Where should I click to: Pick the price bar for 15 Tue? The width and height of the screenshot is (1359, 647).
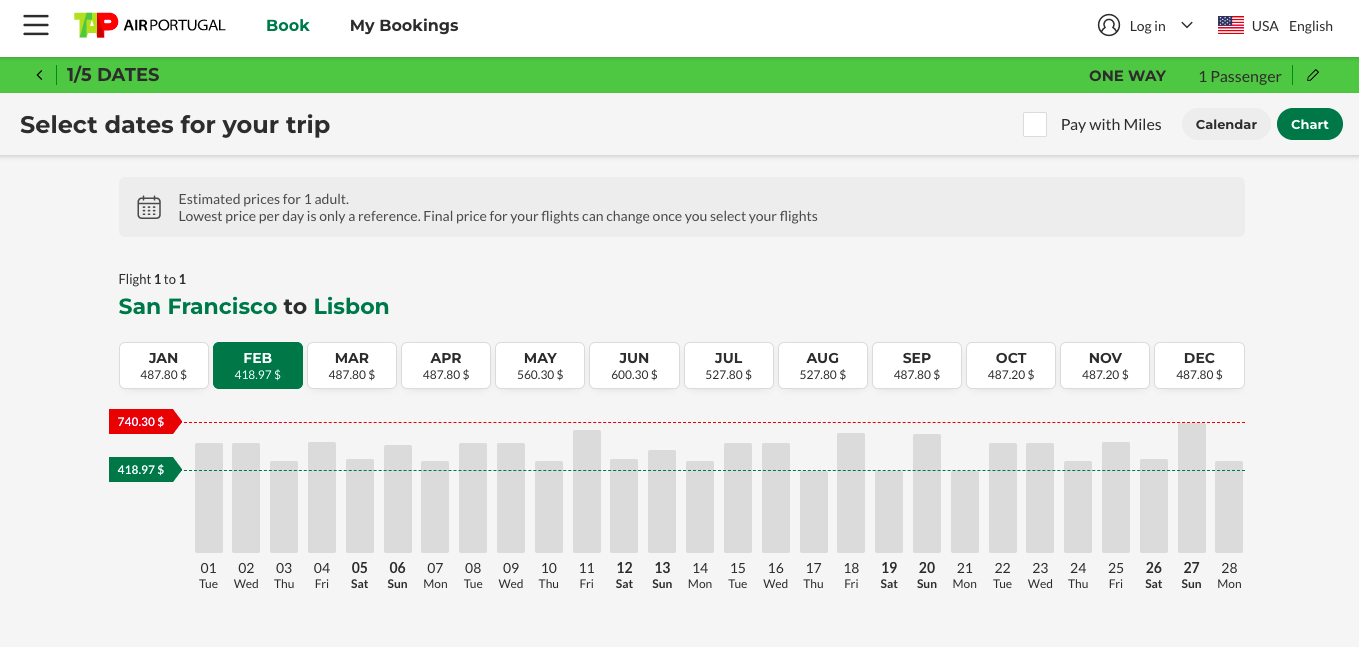[738, 498]
